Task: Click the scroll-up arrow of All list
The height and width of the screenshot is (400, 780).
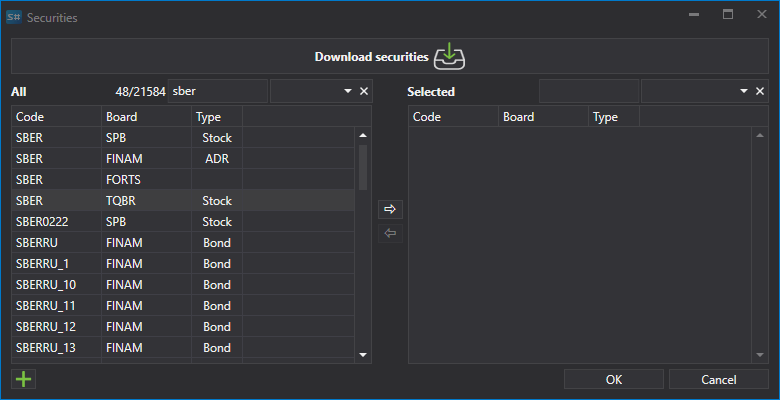Action: (x=363, y=135)
